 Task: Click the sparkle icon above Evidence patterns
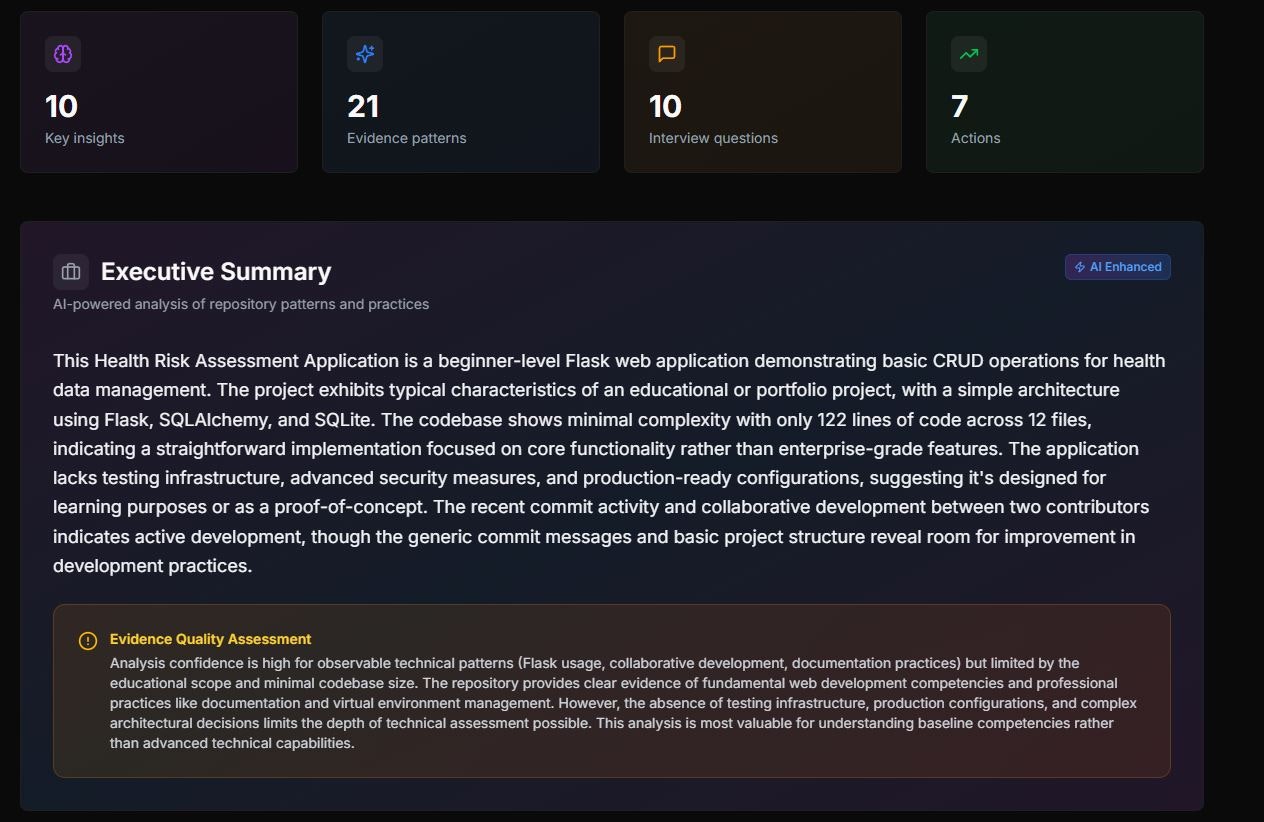point(365,54)
